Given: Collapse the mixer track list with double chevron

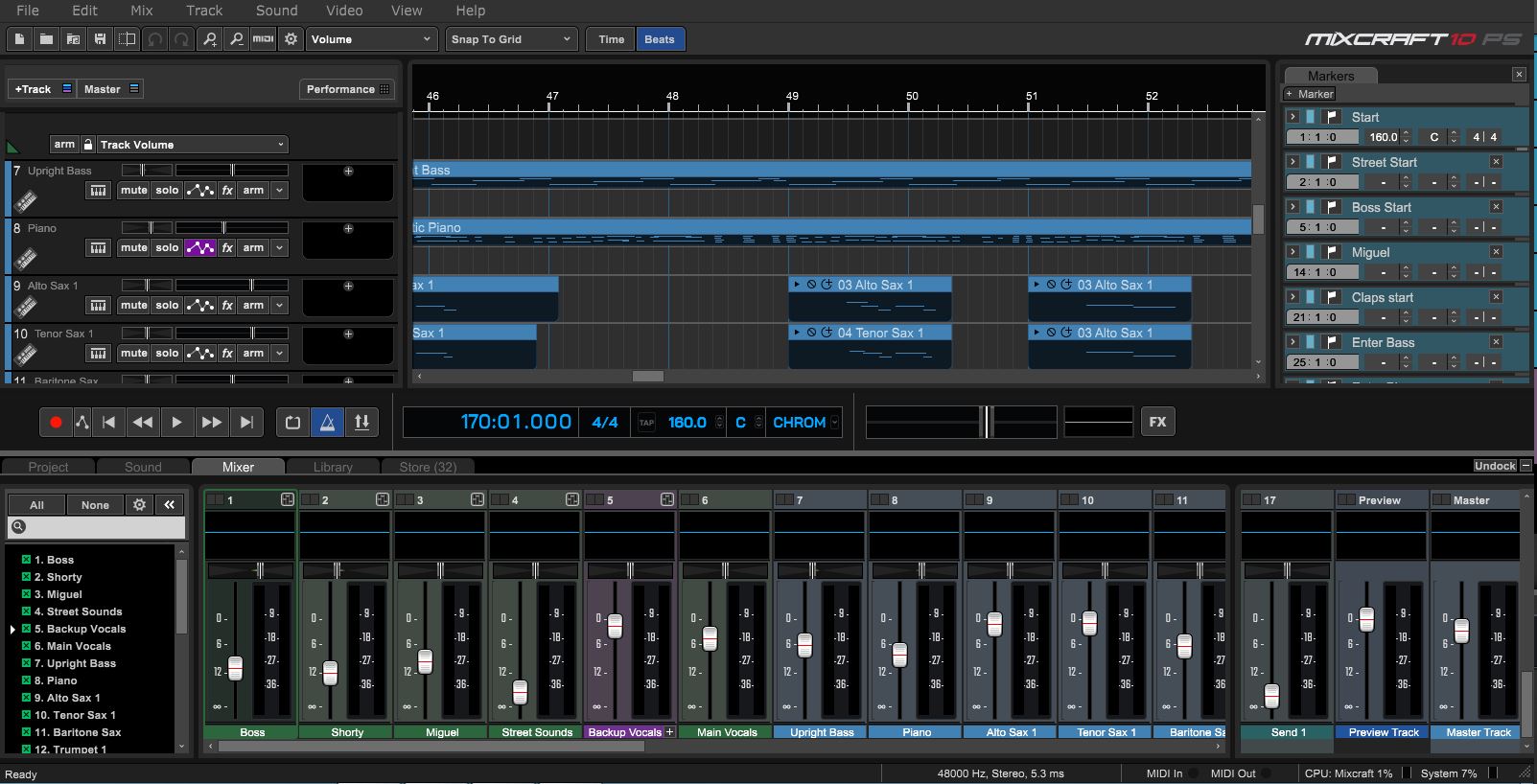Looking at the screenshot, I should click(x=170, y=504).
